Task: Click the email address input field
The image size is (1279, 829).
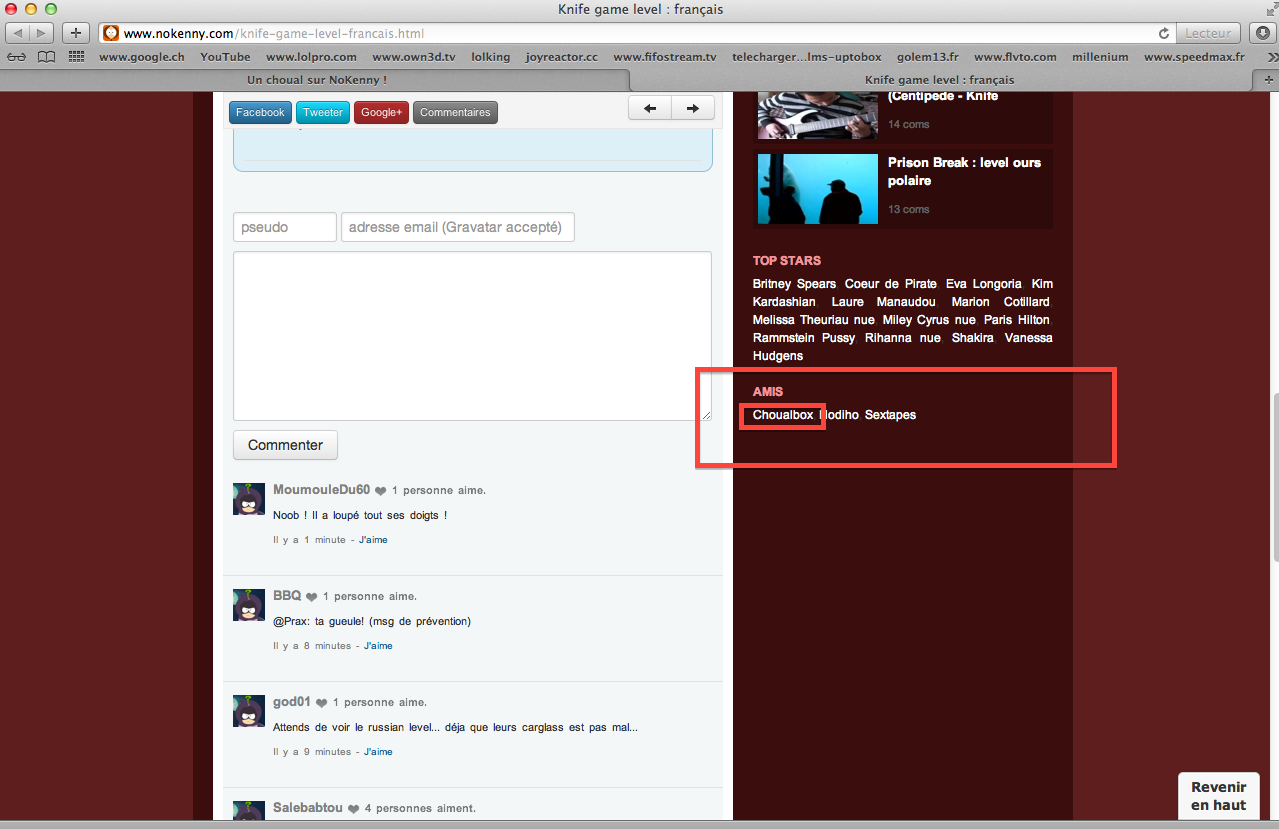Action: pos(457,227)
